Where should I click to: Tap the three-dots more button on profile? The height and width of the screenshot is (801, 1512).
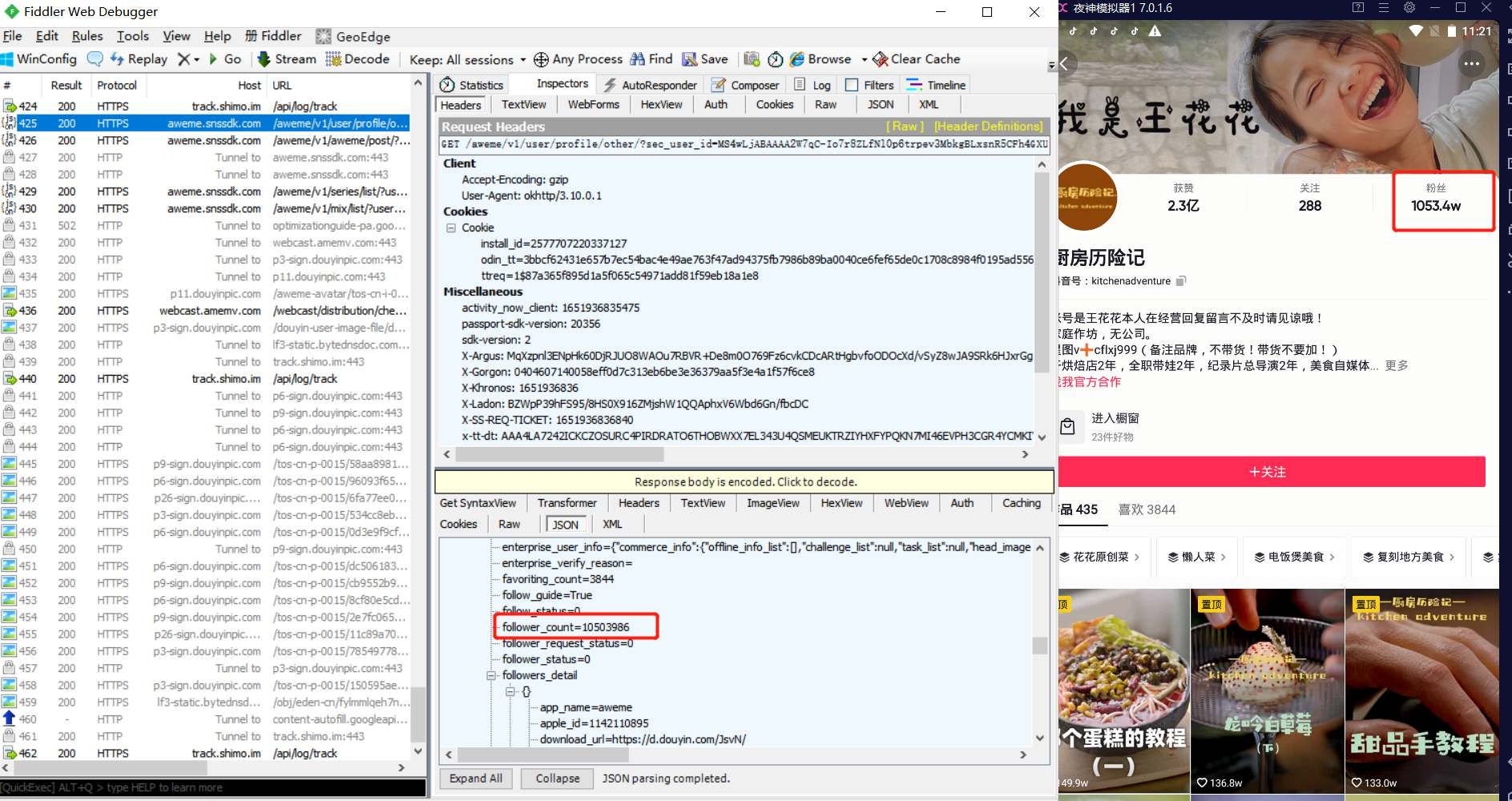(1472, 64)
